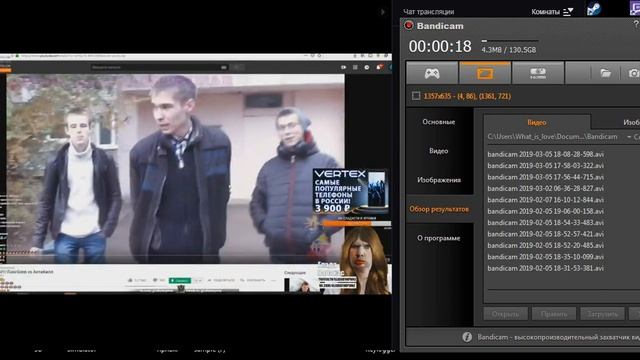This screenshot has height=360, width=640.
Task: Click the Bandicam recording size progress bar
Action: (x=510, y=41)
